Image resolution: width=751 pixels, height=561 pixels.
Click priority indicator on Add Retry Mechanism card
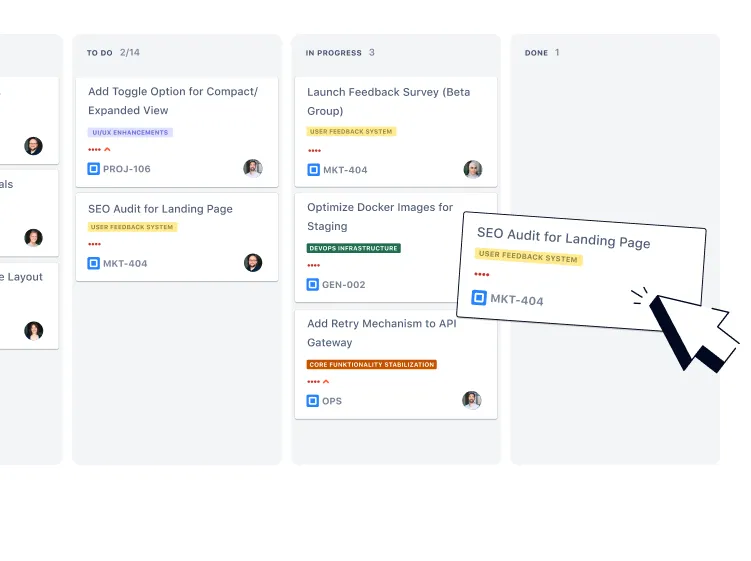[x=318, y=382]
